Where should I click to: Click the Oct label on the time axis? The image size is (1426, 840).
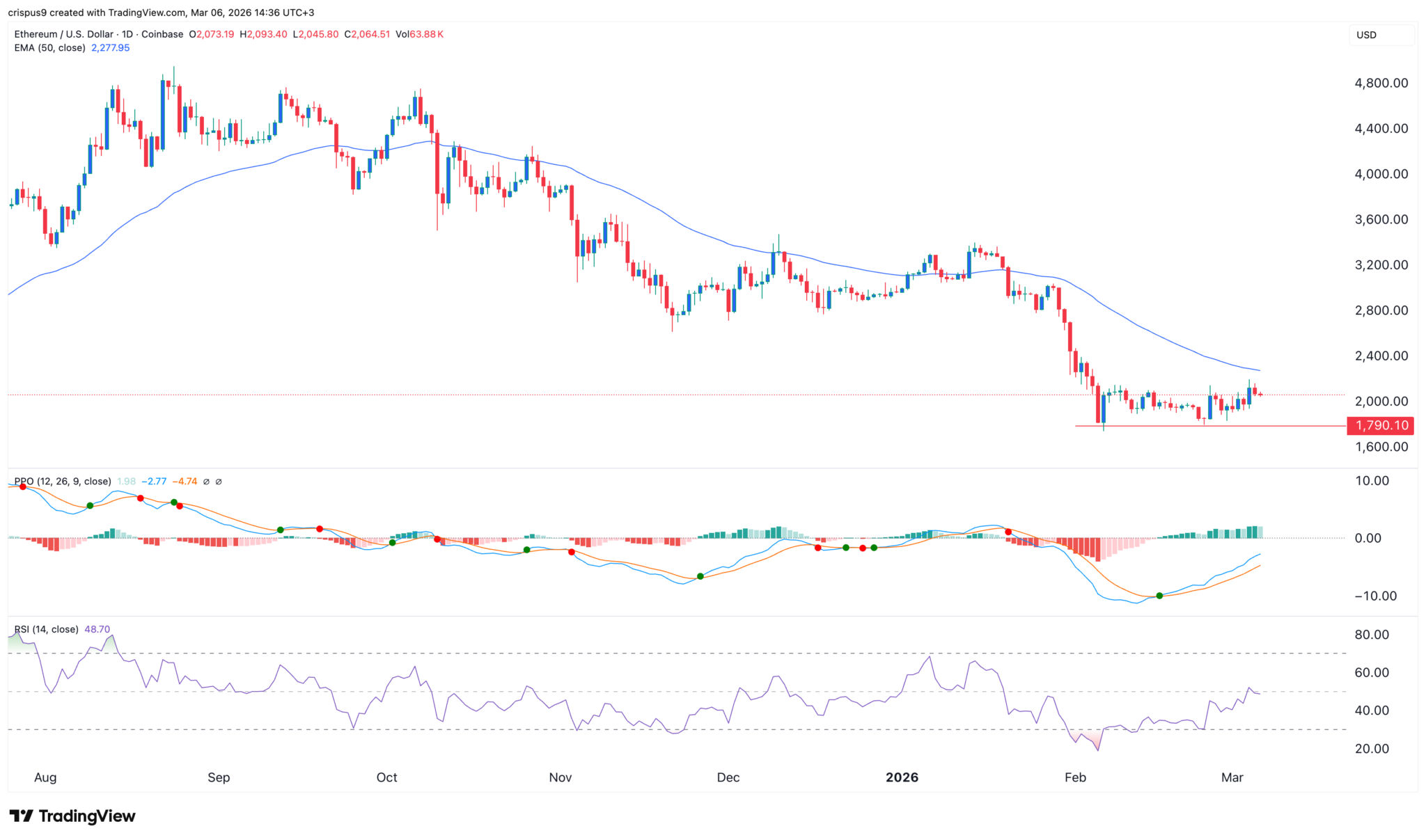tap(386, 777)
